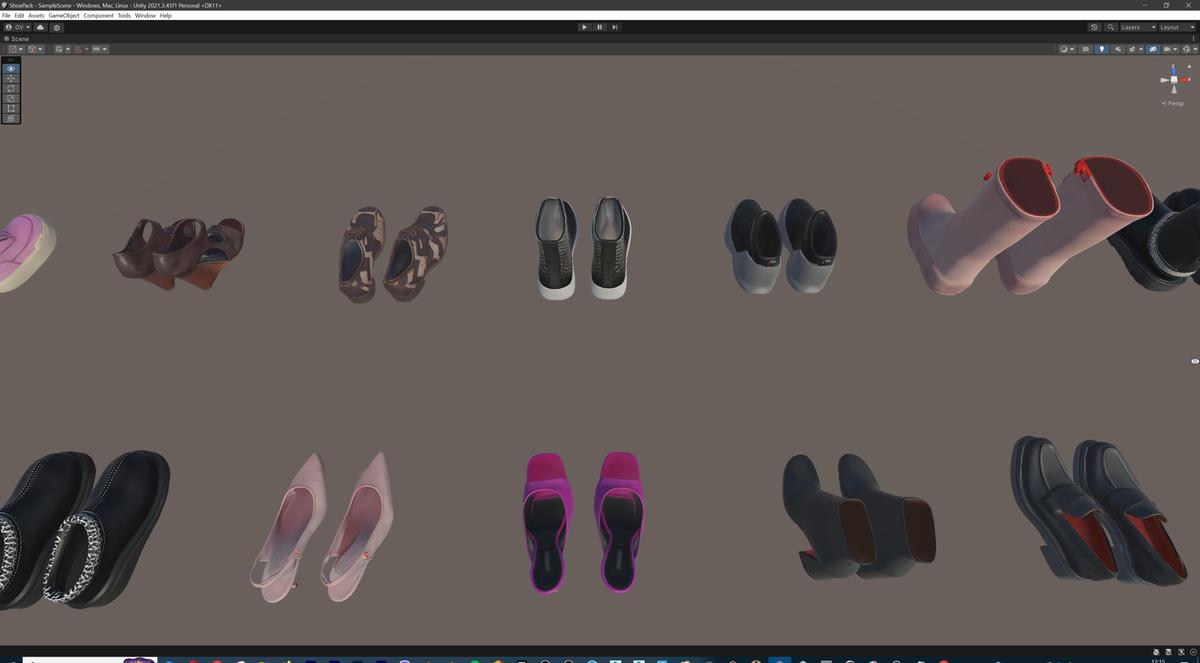Open the Undo History icon in the toolbar
This screenshot has width=1200, height=663.
pos(1093,27)
